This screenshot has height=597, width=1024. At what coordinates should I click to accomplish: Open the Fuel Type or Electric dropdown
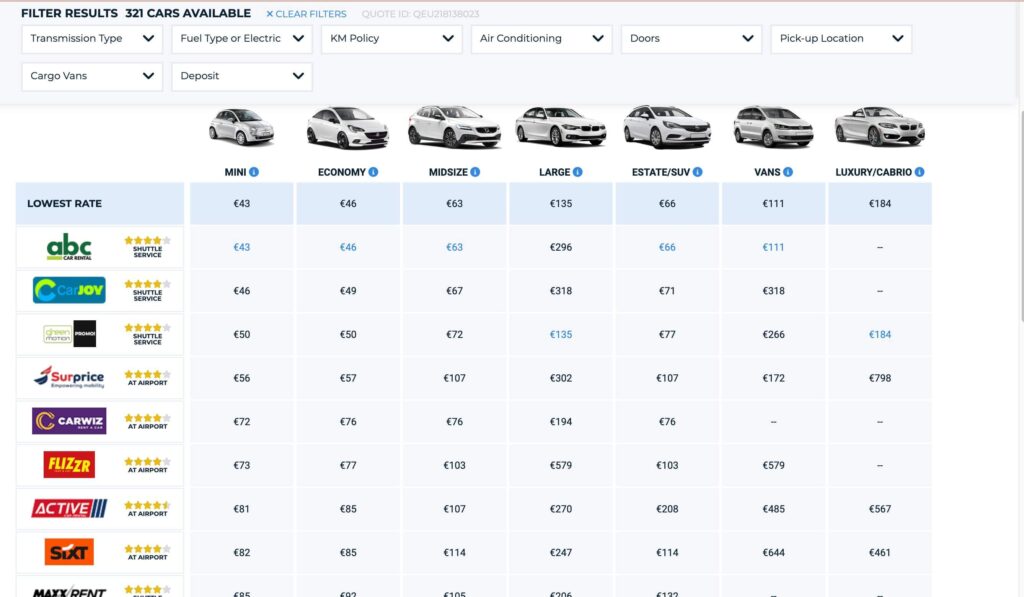click(x=242, y=39)
